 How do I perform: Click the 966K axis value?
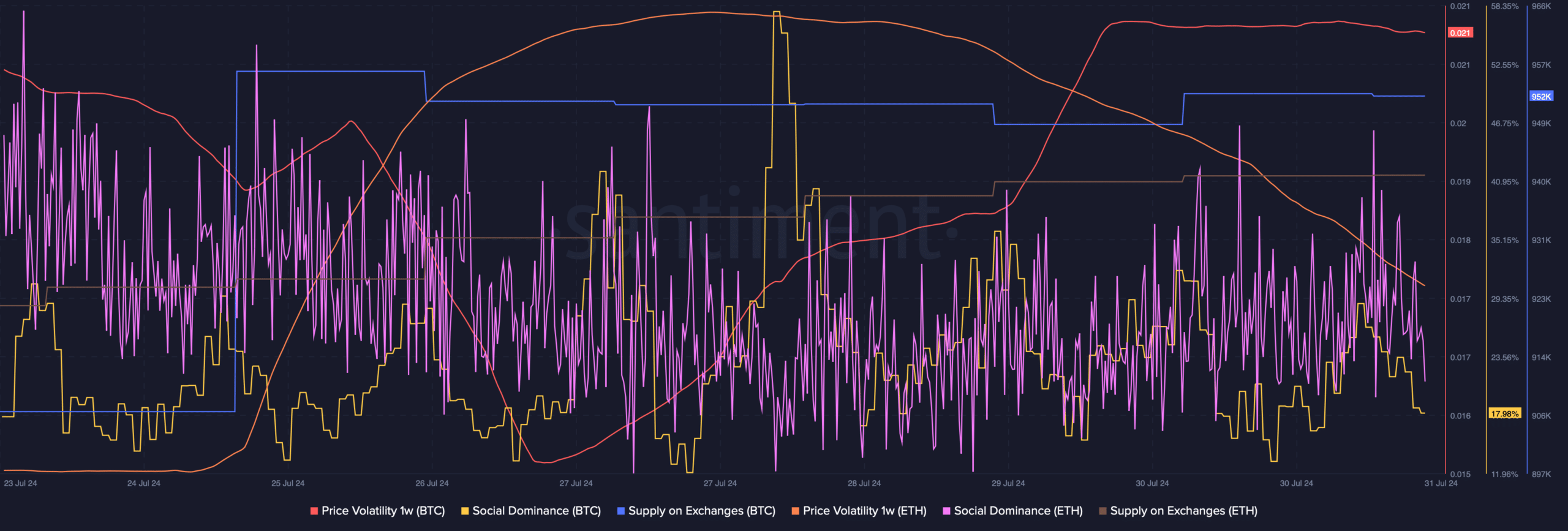[1541, 7]
